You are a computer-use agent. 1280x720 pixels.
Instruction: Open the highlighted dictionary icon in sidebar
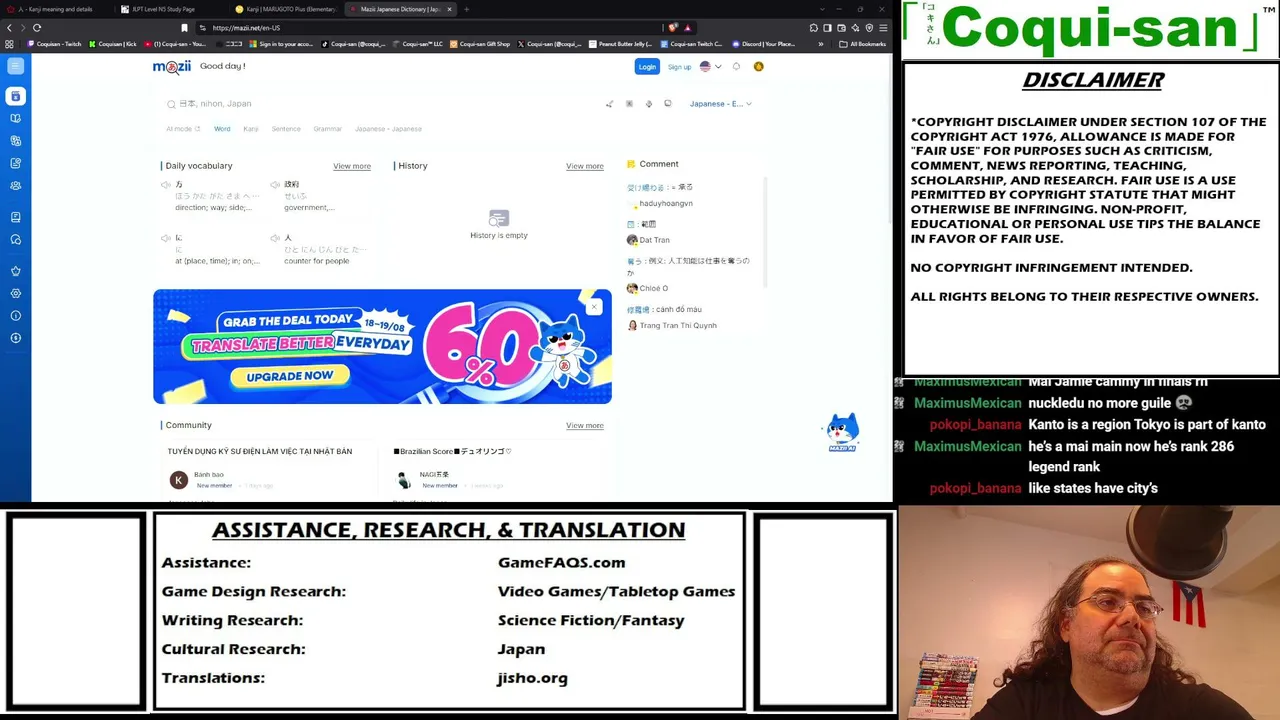(15, 96)
